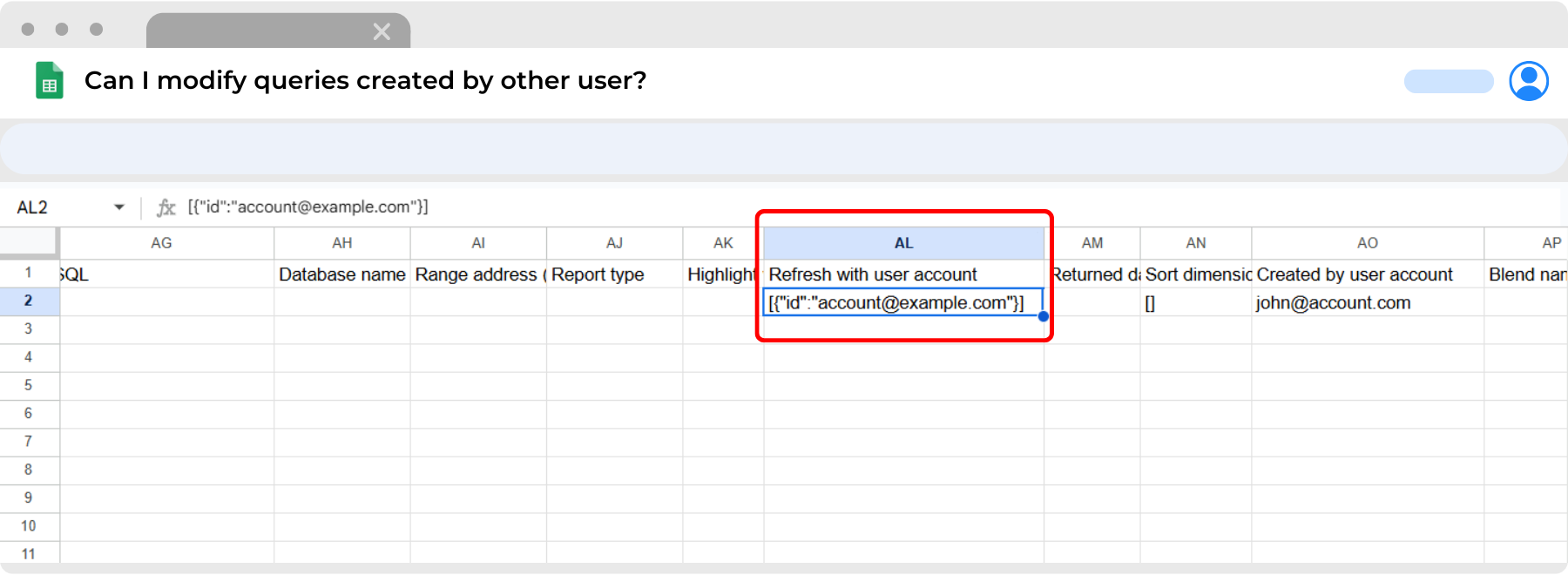Image resolution: width=1568 pixels, height=575 pixels.
Task: Click the john@account.com cell
Action: point(1368,302)
